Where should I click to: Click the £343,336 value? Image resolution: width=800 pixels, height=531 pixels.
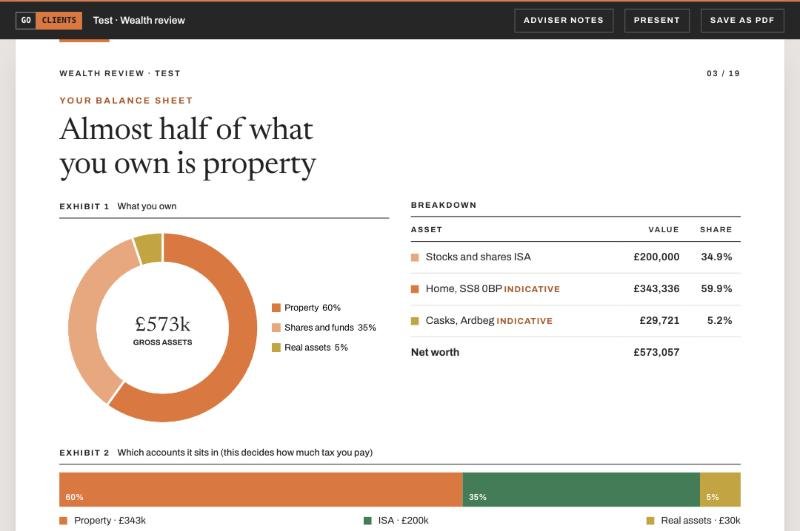pyautogui.click(x=656, y=289)
